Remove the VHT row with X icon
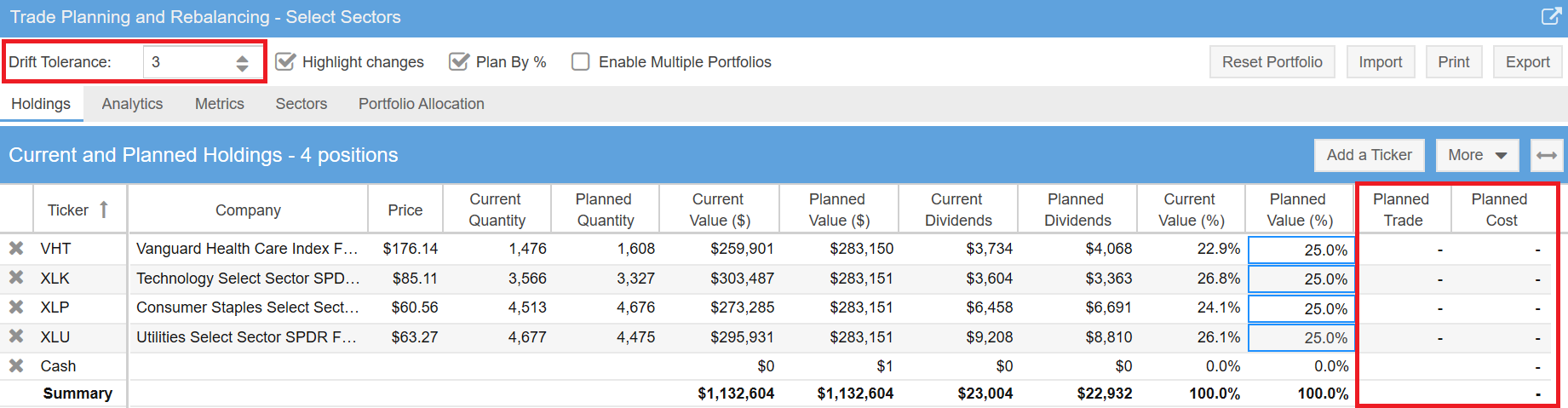 tap(16, 249)
